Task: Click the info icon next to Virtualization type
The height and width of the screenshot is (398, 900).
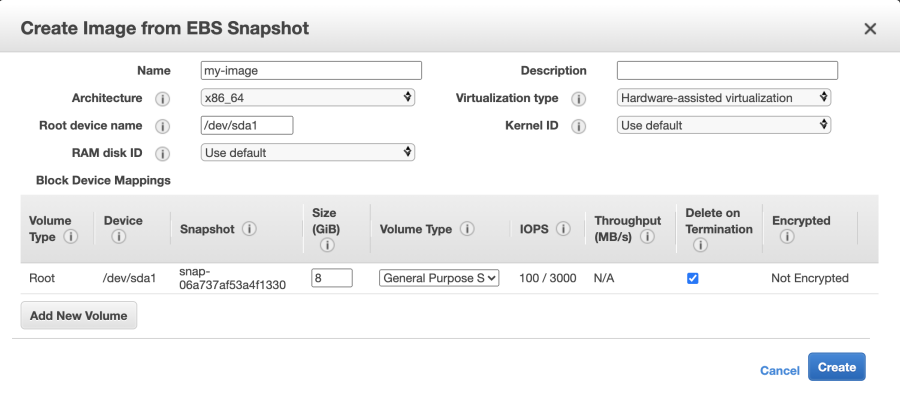Action: [x=579, y=99]
